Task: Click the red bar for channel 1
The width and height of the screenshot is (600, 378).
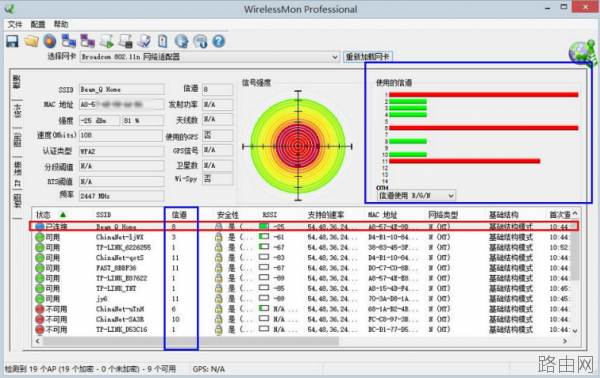Action: (x=484, y=94)
